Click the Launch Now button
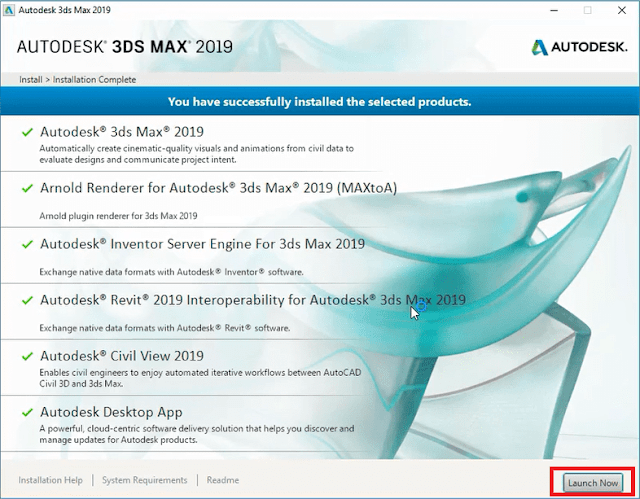The width and height of the screenshot is (640, 499). pos(593,483)
